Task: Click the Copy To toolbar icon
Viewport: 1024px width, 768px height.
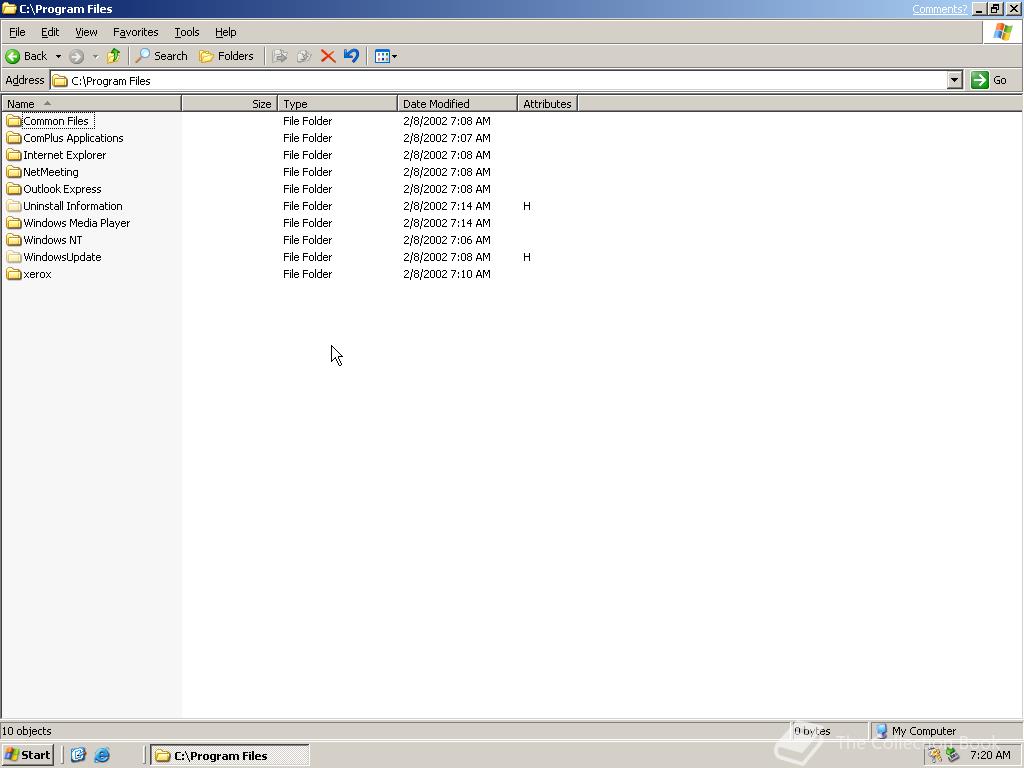Action: [x=304, y=56]
